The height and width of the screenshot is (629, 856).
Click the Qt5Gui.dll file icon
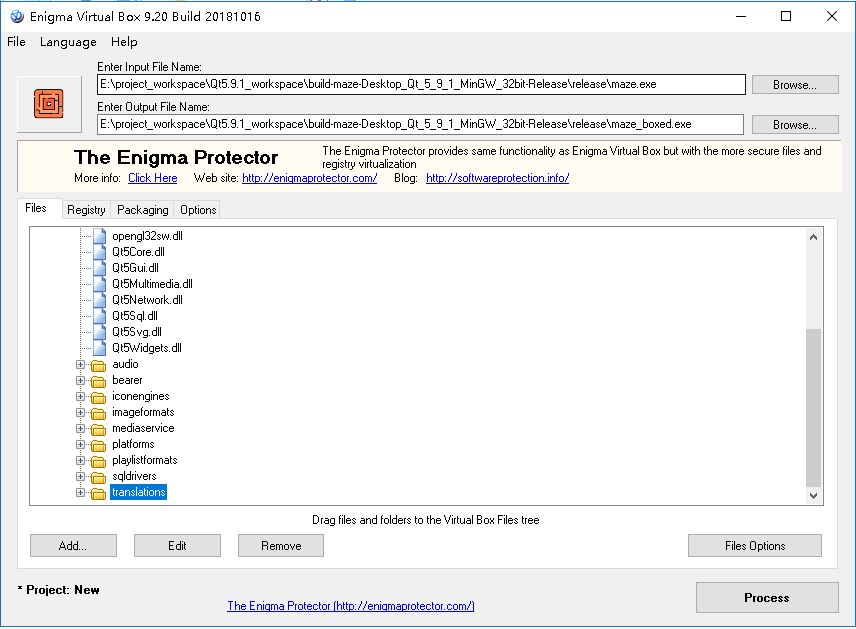coord(98,268)
